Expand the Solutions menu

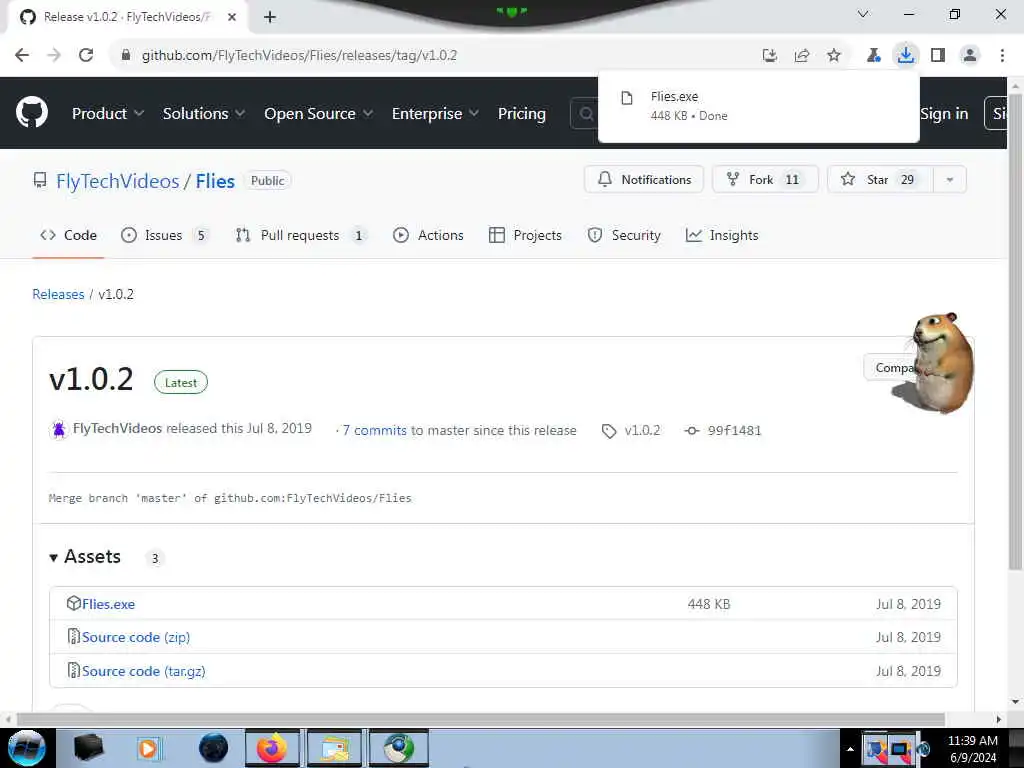pos(204,114)
